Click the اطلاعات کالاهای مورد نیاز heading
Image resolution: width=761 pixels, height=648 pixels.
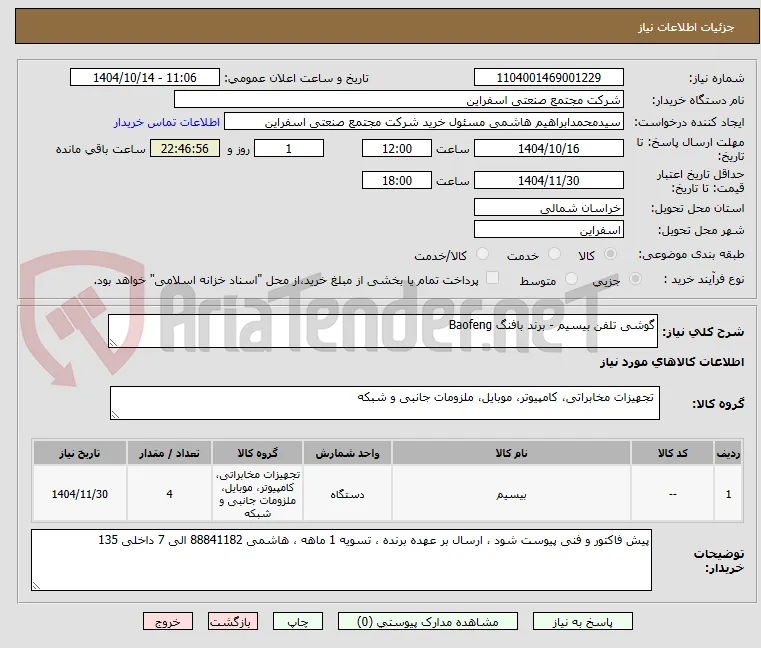pos(672,362)
